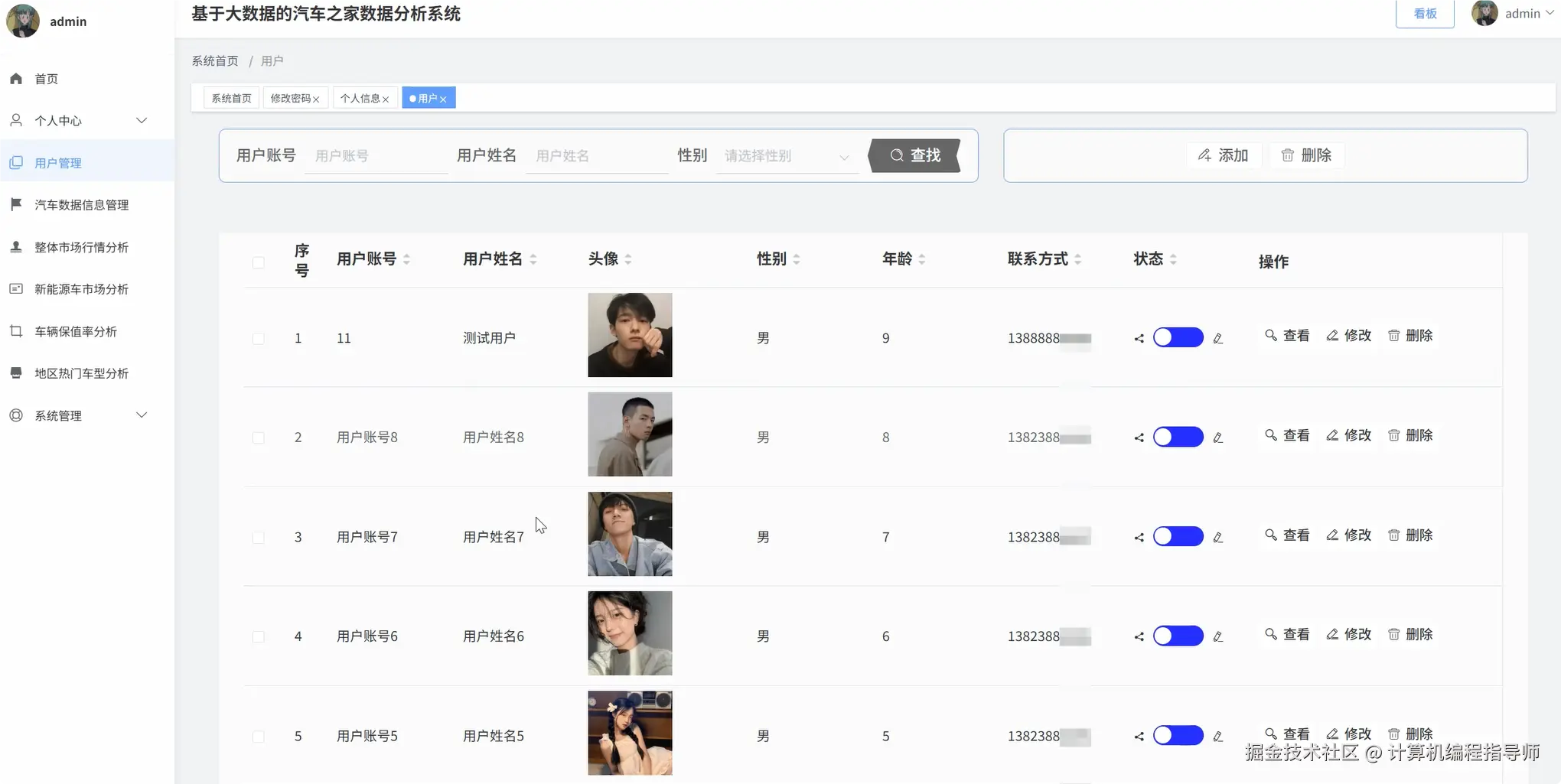Click the person icon beside 个人中心
Screen dimensions: 1561x784
pos(16,121)
